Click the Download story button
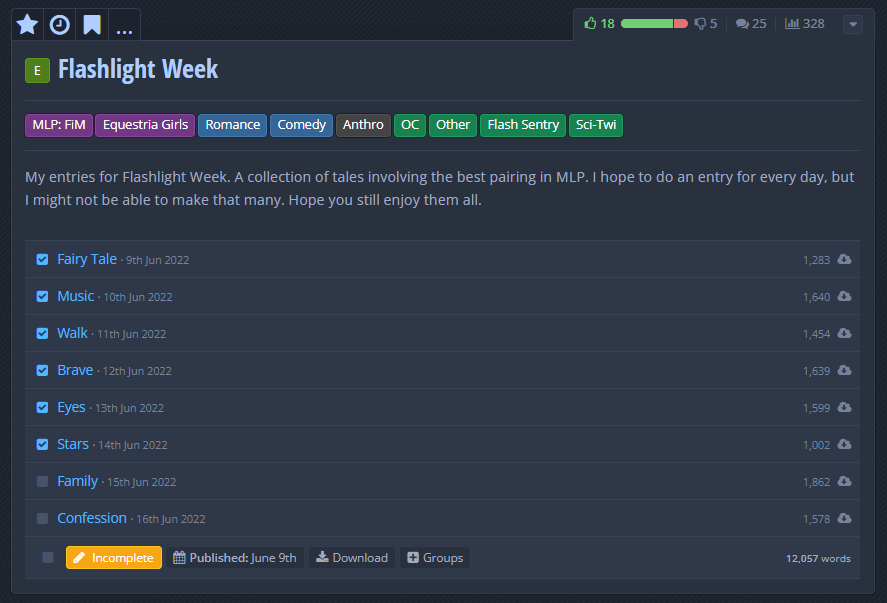Viewport: 887px width, 603px height. pyautogui.click(x=352, y=558)
